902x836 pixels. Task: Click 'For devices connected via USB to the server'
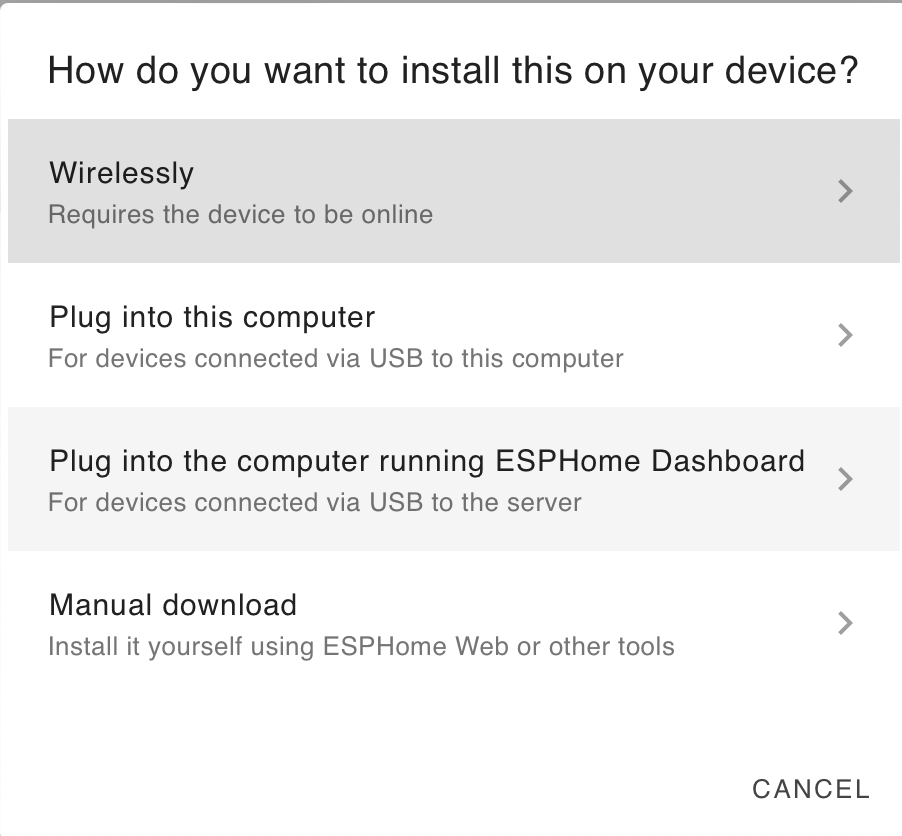pos(315,502)
